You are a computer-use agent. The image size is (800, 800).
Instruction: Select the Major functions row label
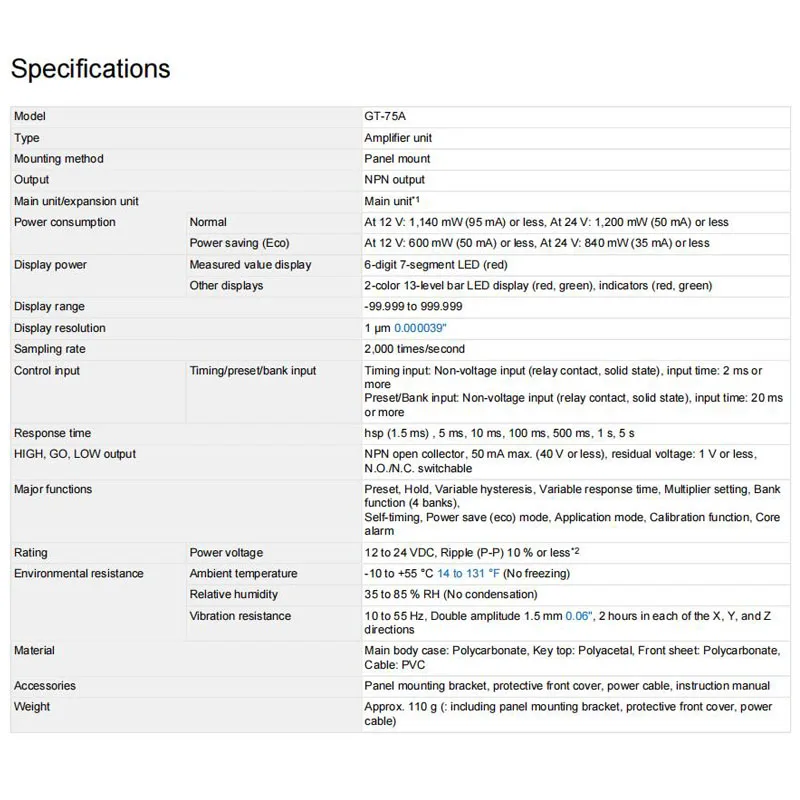53,489
